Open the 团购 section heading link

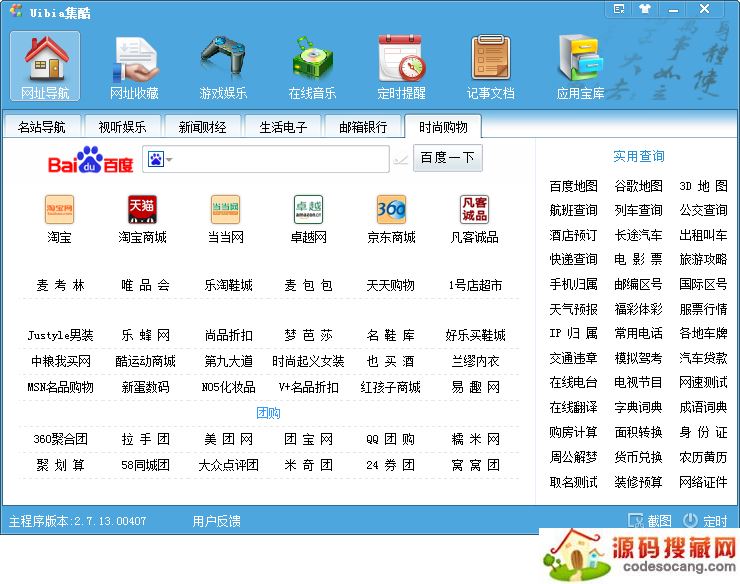pos(268,413)
